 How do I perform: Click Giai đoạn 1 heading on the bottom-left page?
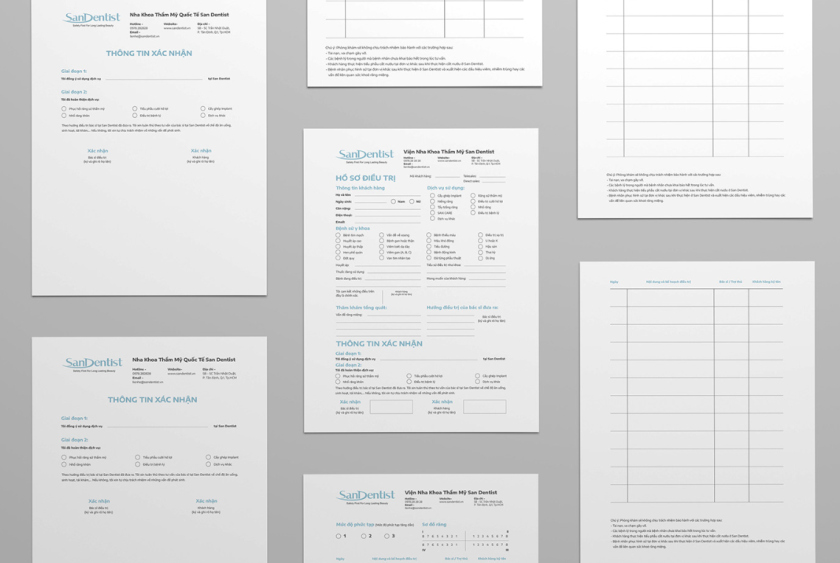(x=74, y=418)
